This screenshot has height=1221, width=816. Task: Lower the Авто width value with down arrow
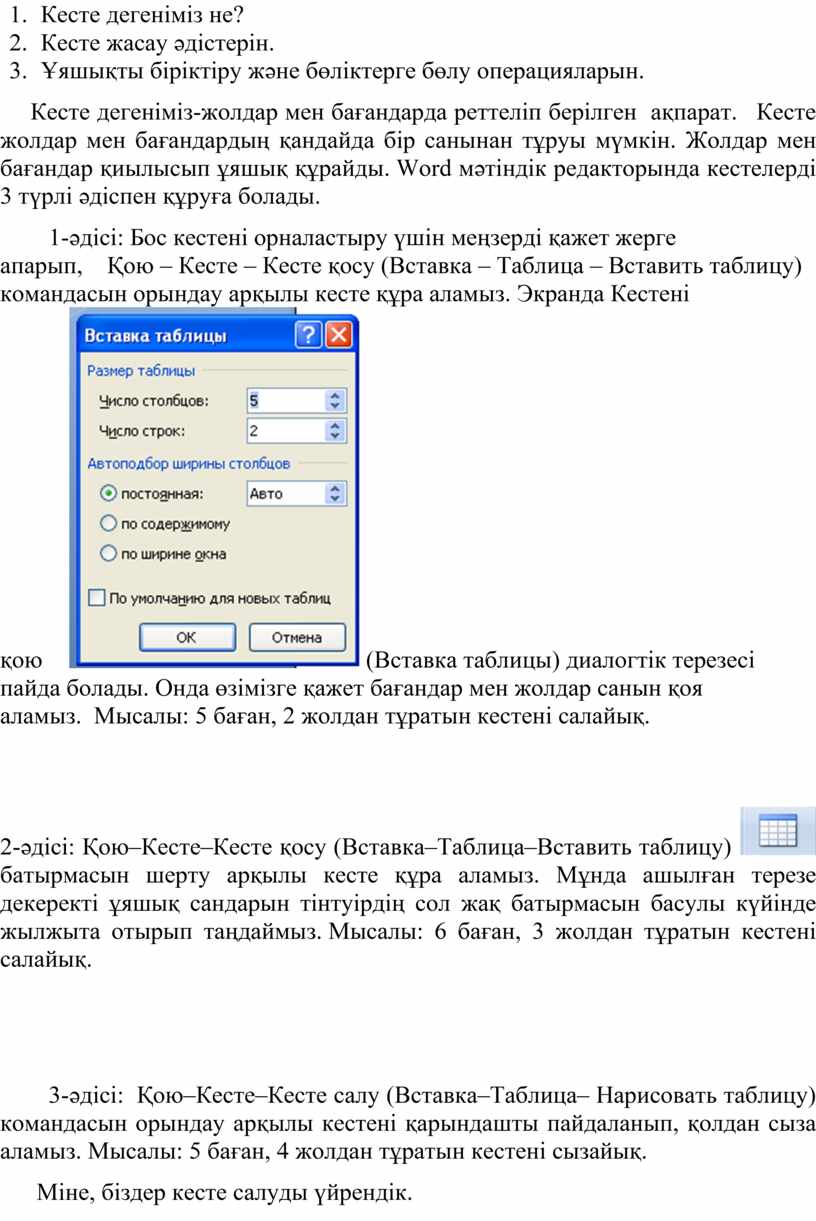pyautogui.click(x=336, y=499)
